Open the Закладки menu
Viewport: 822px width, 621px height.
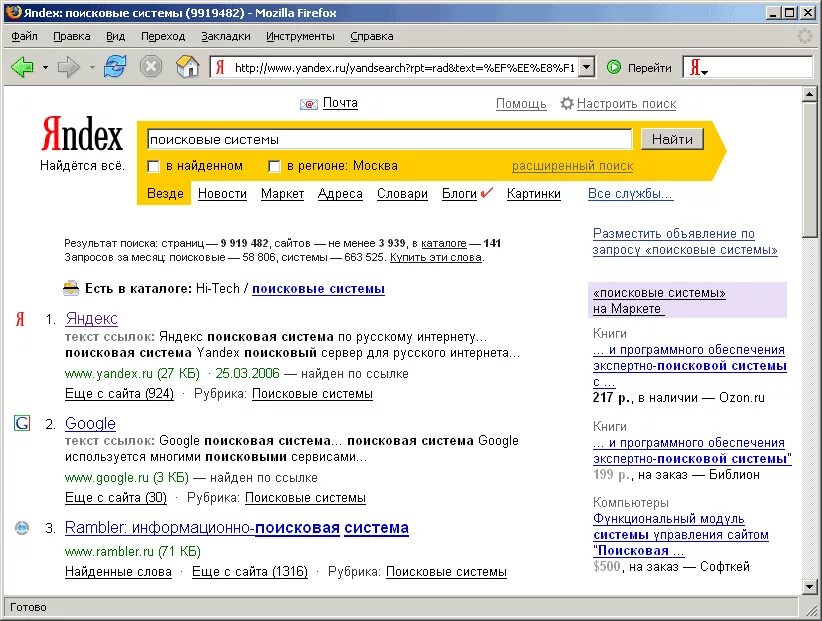pos(226,36)
